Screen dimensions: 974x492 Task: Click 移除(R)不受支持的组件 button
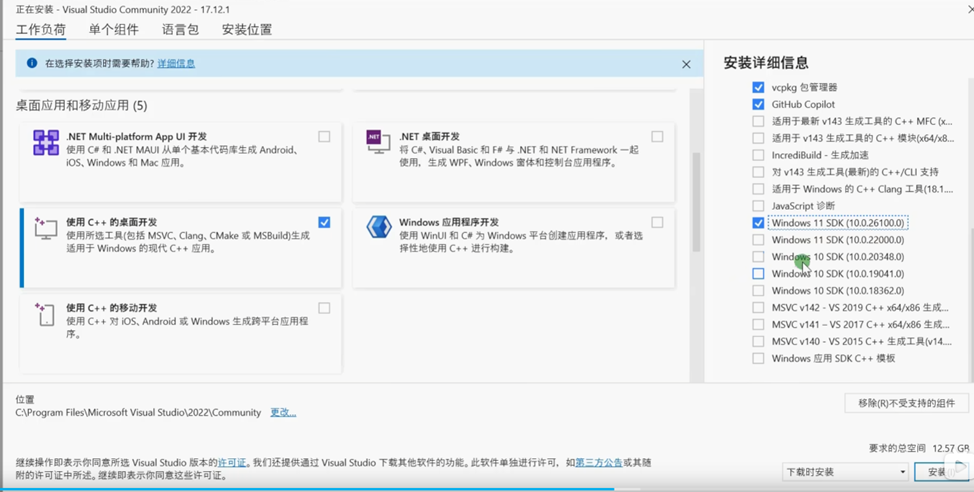[x=907, y=403]
